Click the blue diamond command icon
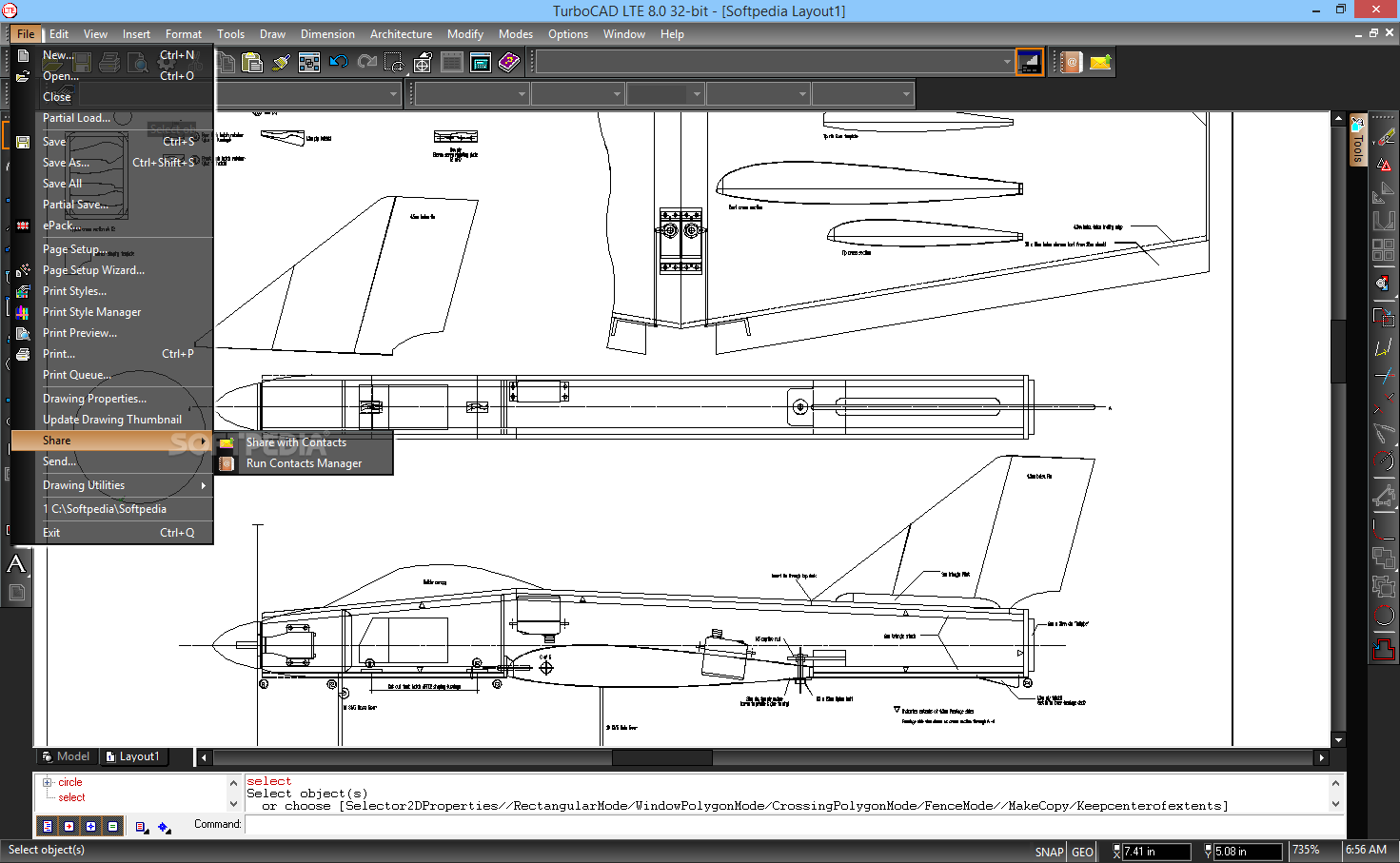Viewport: 1400px width, 863px height. click(164, 827)
